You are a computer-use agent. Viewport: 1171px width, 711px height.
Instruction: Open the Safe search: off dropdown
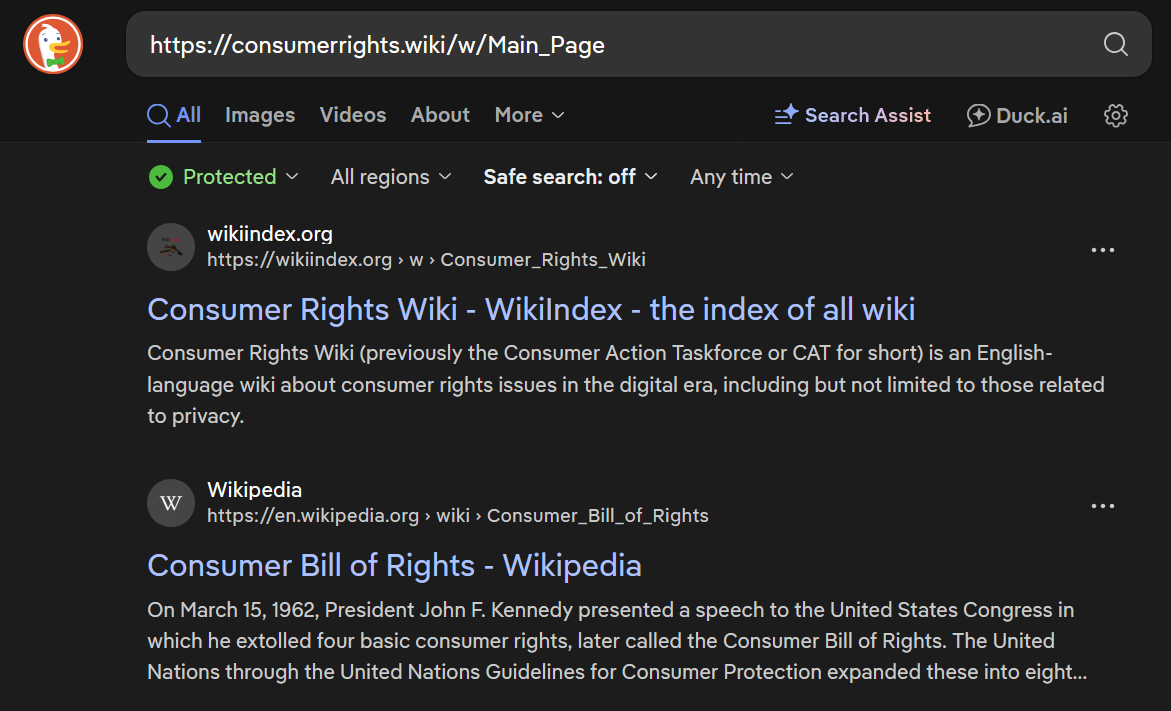pyautogui.click(x=571, y=177)
